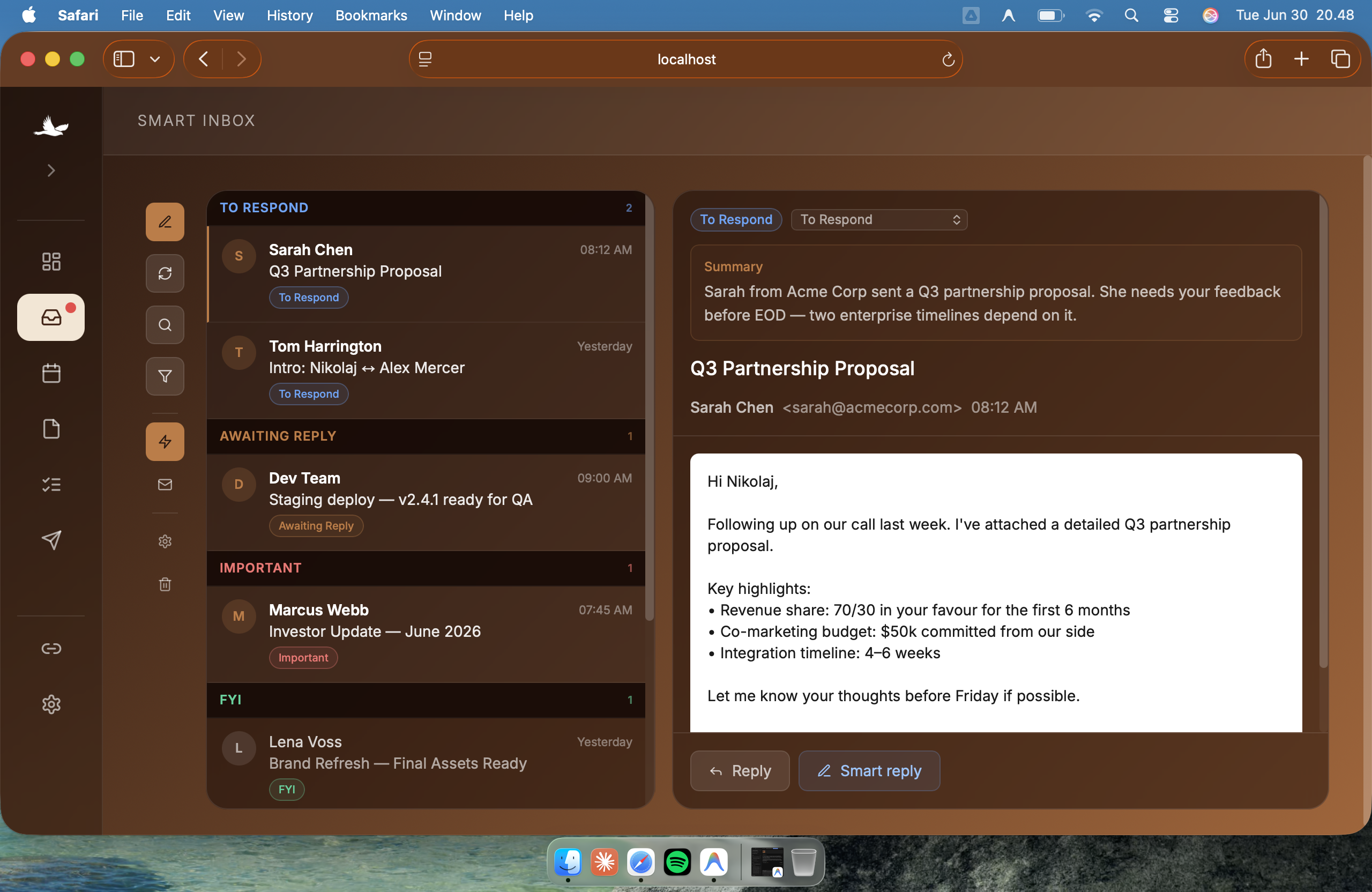The height and width of the screenshot is (892, 1372).
Task: Refresh the inbox with sync button
Action: [x=165, y=273]
